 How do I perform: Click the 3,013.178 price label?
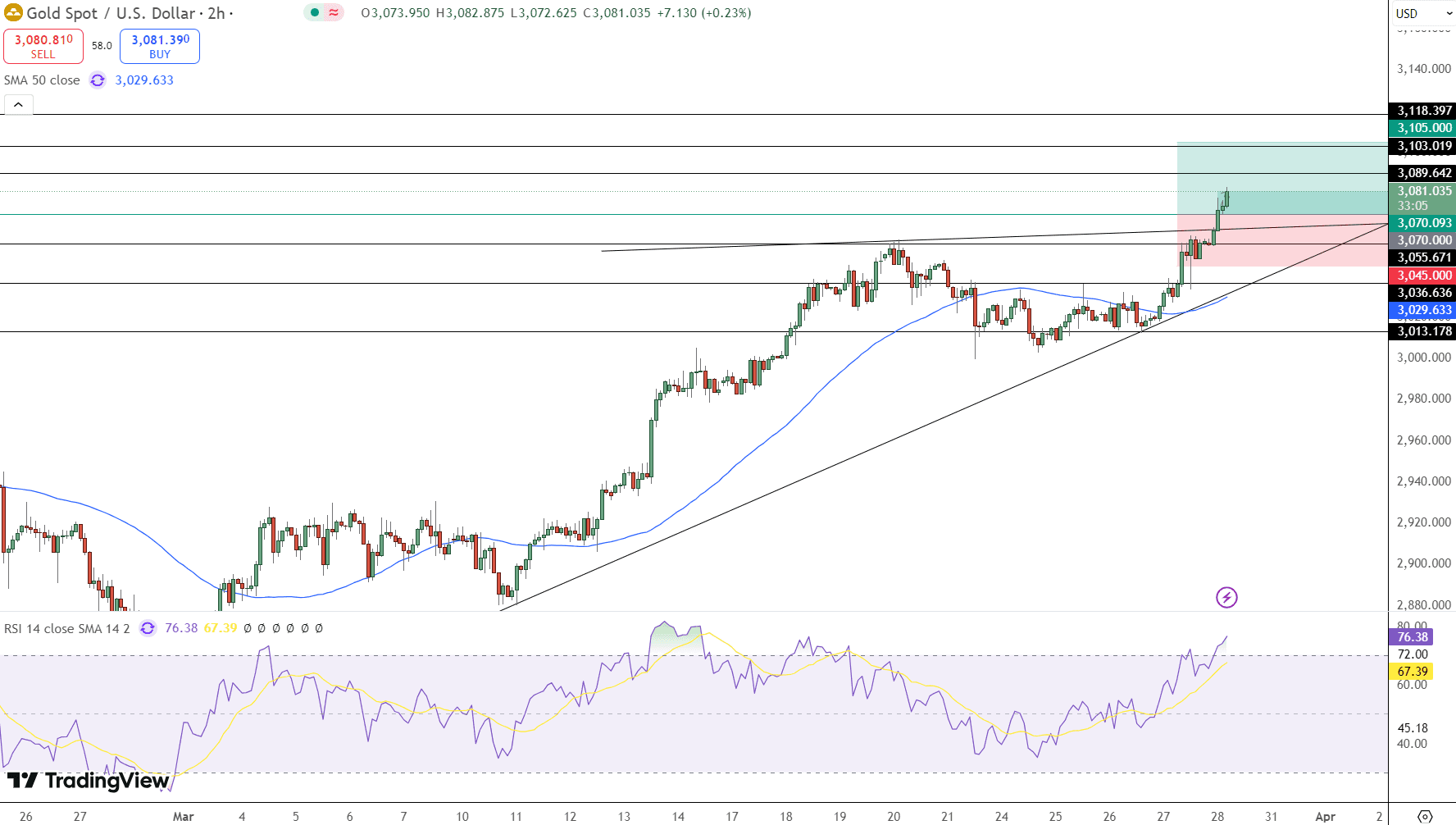click(1422, 331)
